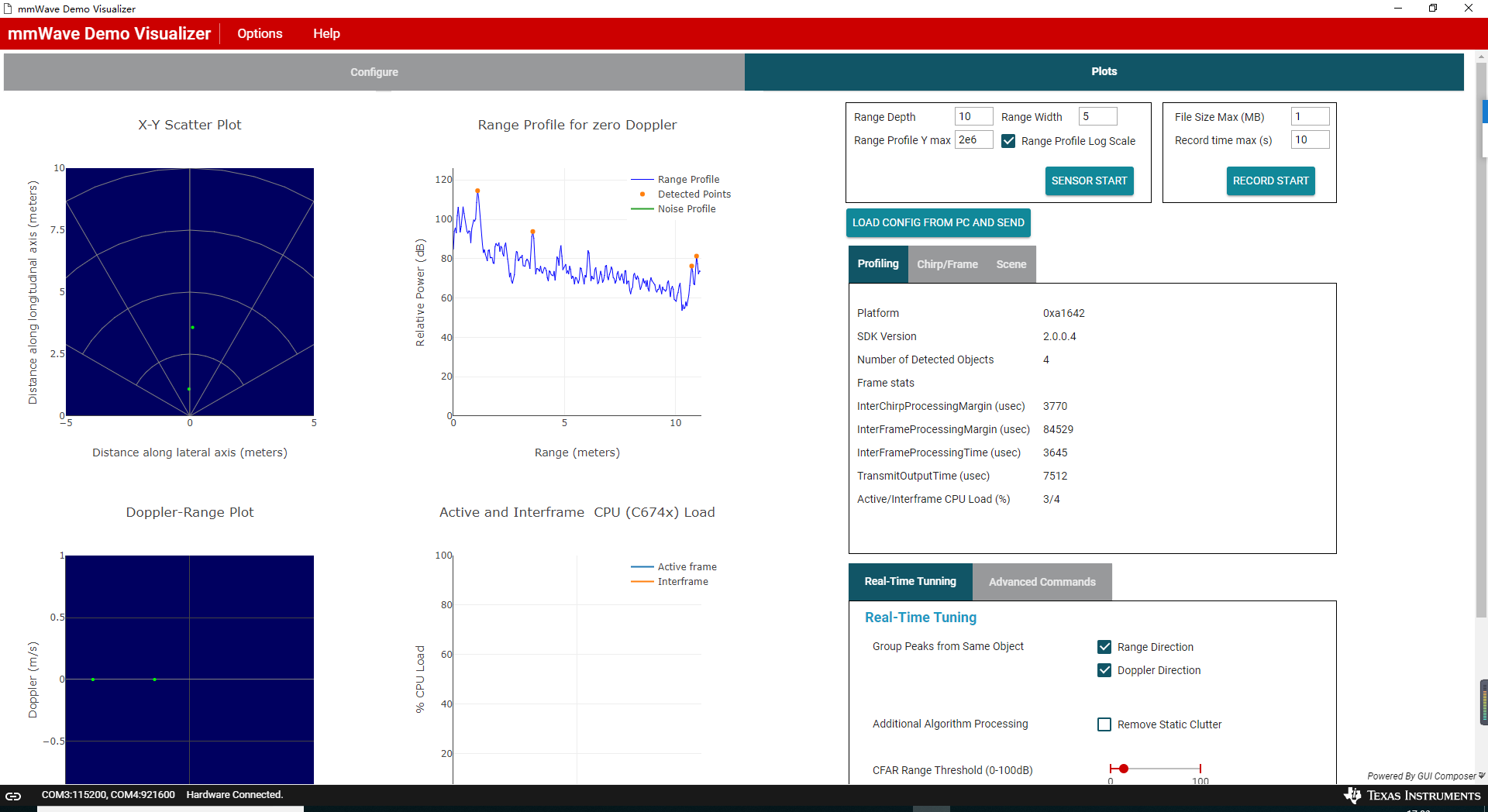Click the platform value 0xa1642
The image size is (1488, 812).
(1064, 313)
